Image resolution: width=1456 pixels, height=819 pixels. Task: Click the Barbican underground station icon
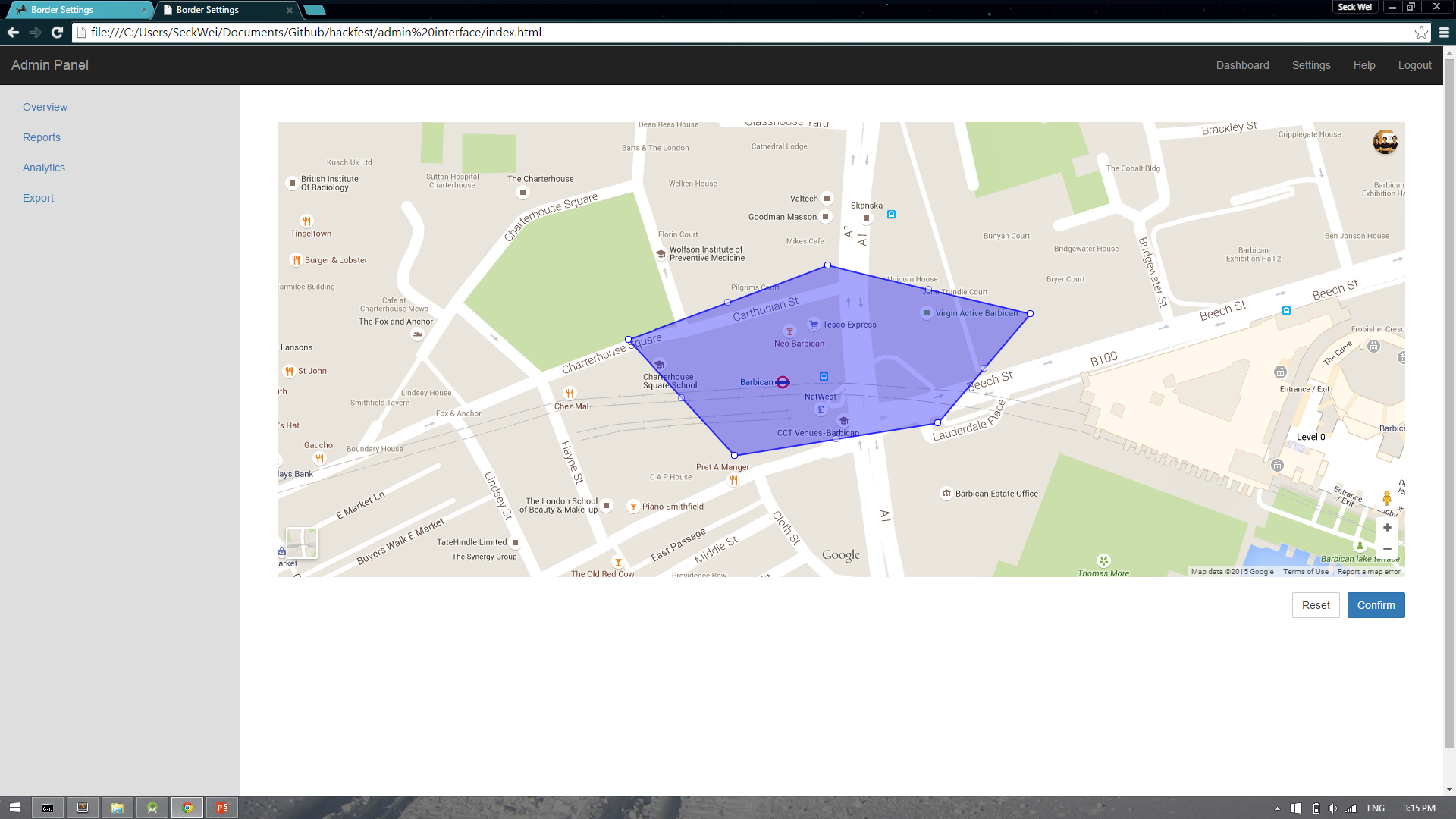click(x=783, y=382)
